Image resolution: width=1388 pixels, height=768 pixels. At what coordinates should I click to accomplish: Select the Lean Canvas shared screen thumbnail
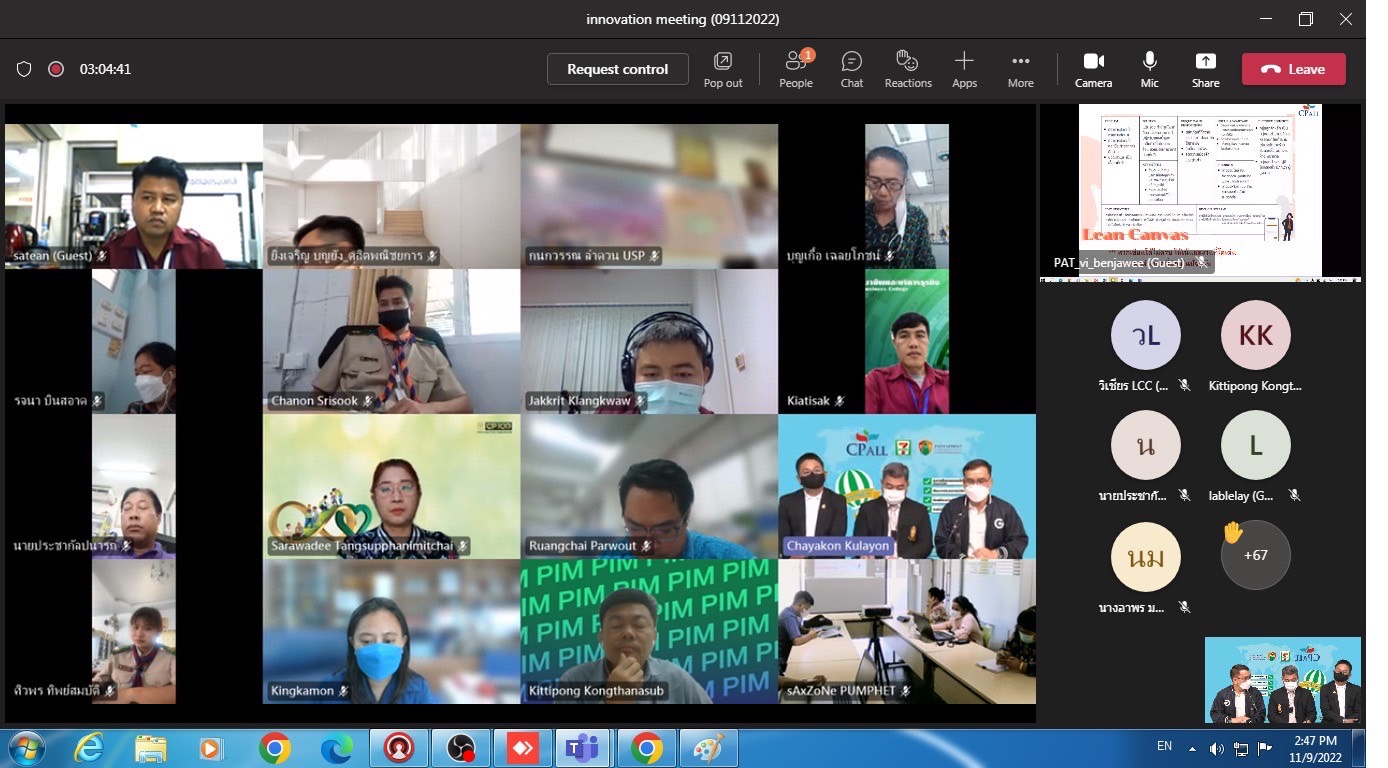point(1200,190)
